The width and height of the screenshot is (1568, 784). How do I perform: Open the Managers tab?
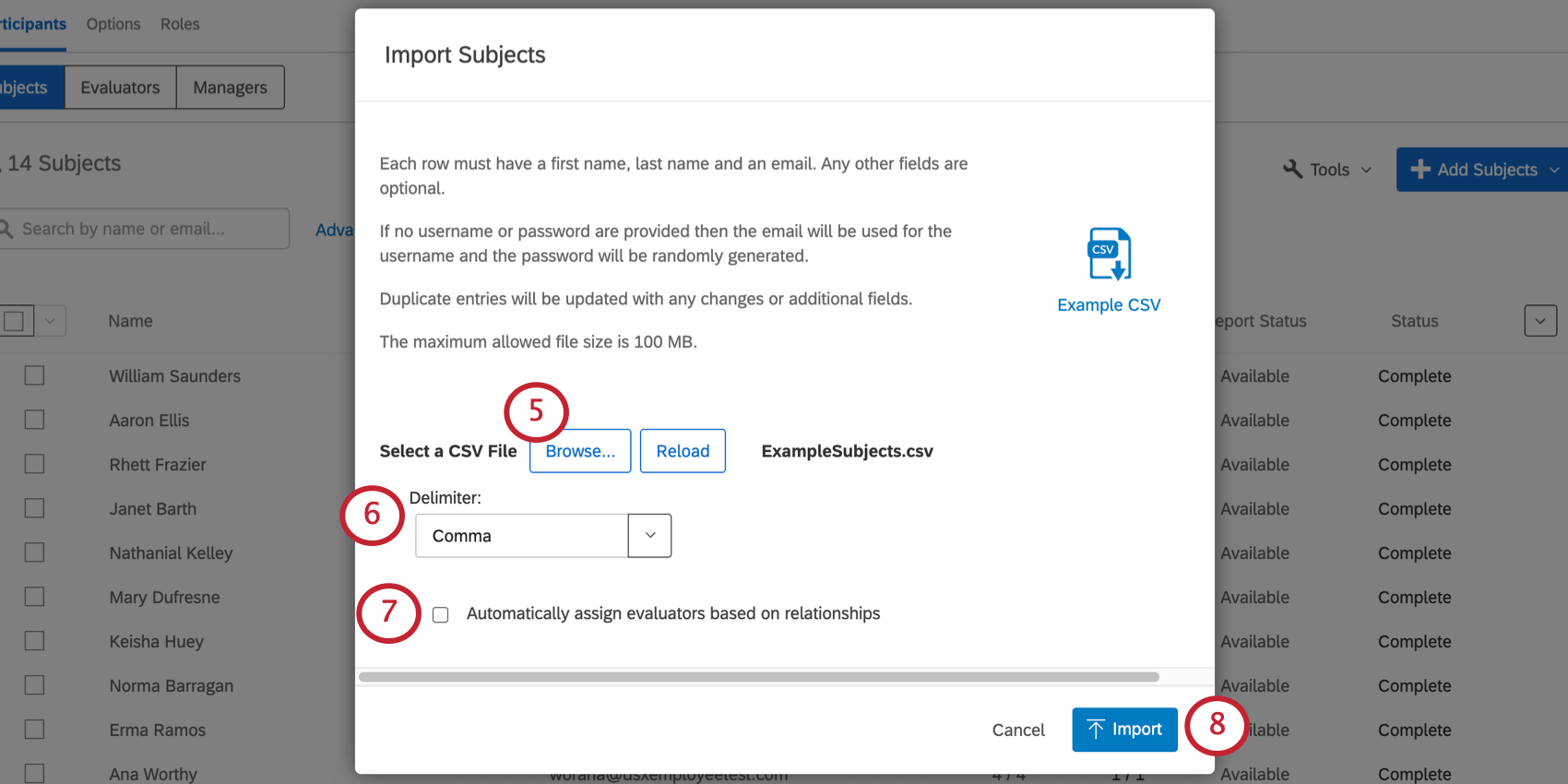(230, 88)
